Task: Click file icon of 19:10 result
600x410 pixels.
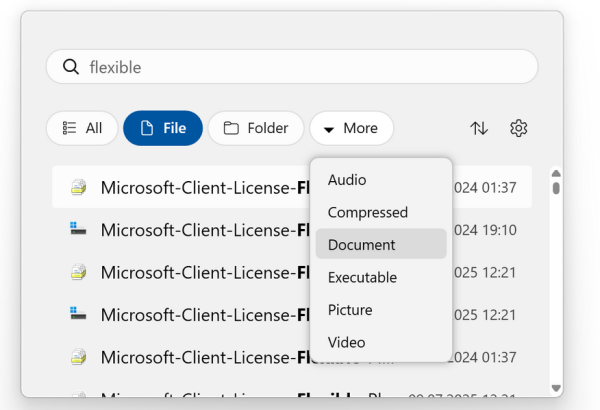Action: 78,229
